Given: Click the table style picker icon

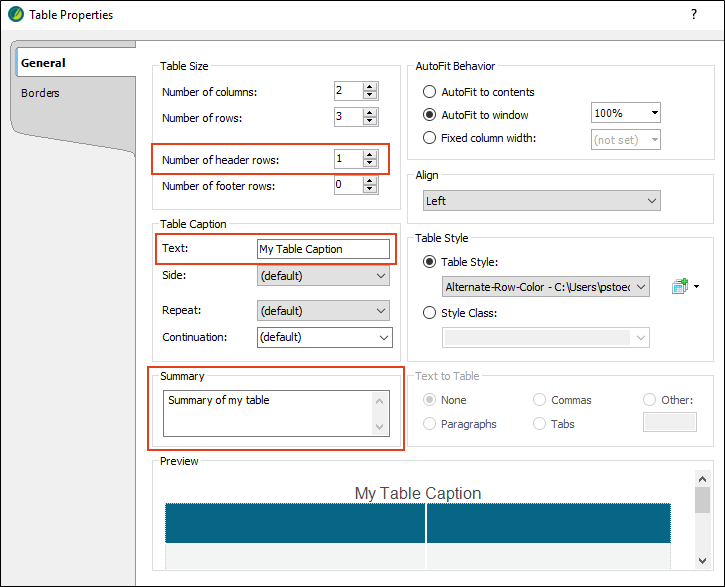Looking at the screenshot, I should click(680, 287).
